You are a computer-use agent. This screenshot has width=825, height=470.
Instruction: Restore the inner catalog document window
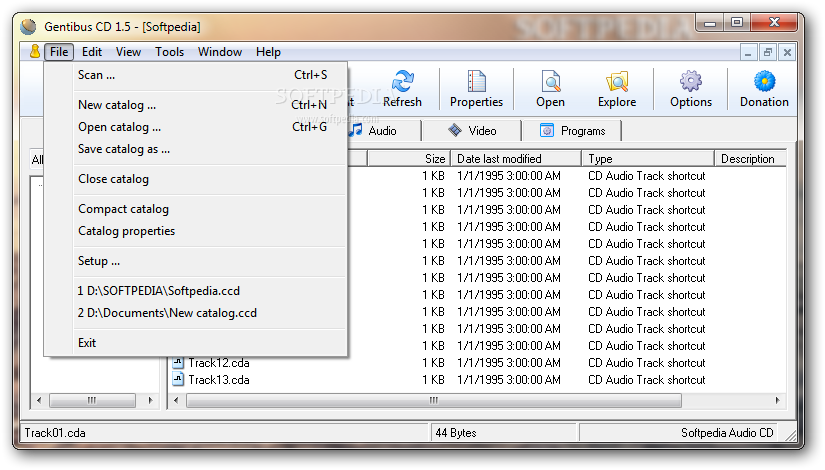click(x=768, y=52)
